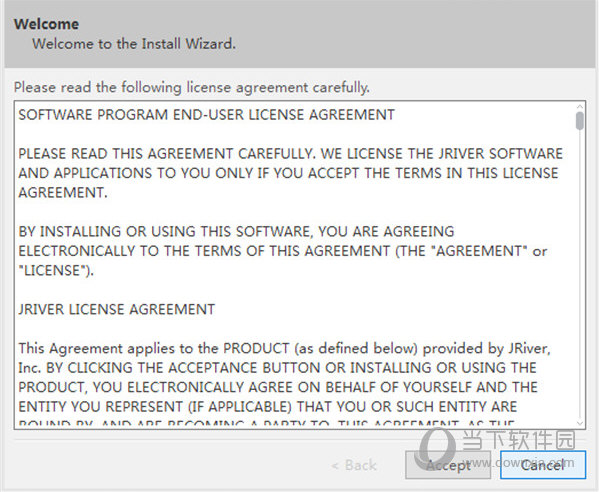Click the 'Welcome to the Install Wizard.' subtitle
The height and width of the screenshot is (492, 599).
click(x=134, y=44)
